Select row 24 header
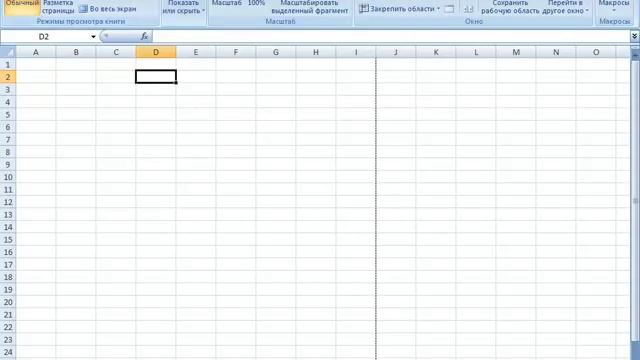 pos(8,352)
